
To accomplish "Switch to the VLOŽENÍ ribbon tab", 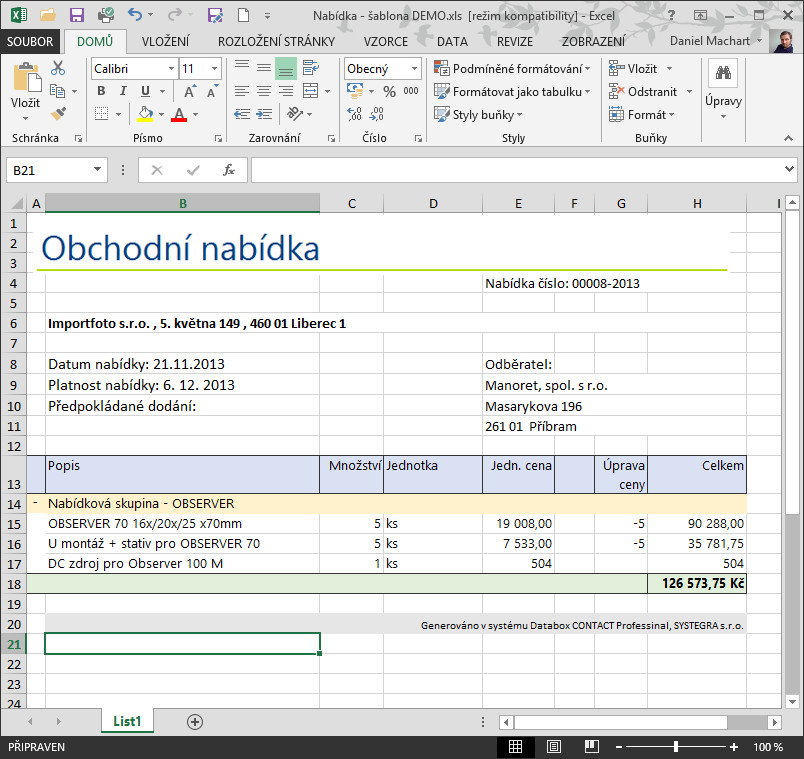I will point(165,42).
